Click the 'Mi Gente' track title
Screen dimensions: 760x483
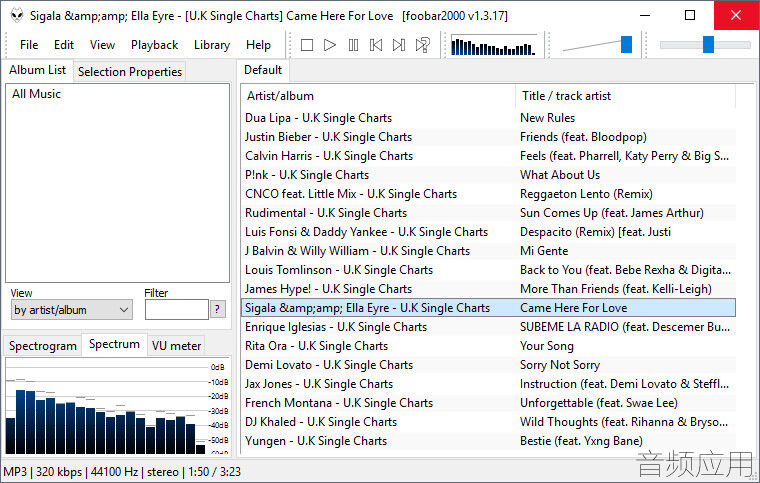pyautogui.click(x=544, y=251)
